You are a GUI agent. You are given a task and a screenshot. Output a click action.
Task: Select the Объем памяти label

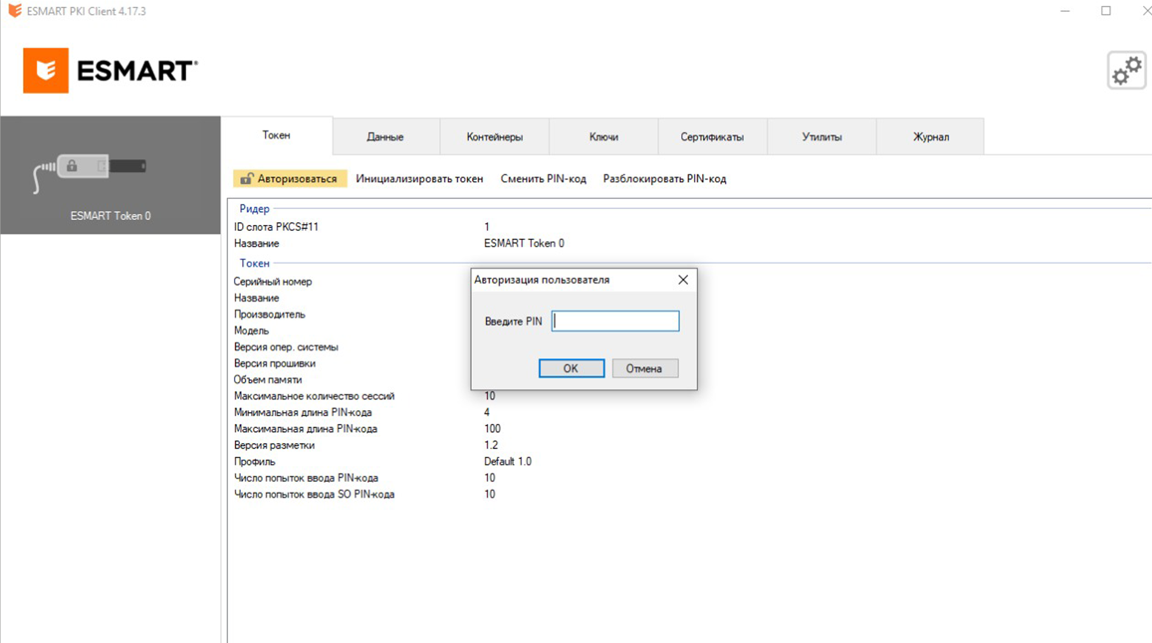pyautogui.click(x=267, y=380)
